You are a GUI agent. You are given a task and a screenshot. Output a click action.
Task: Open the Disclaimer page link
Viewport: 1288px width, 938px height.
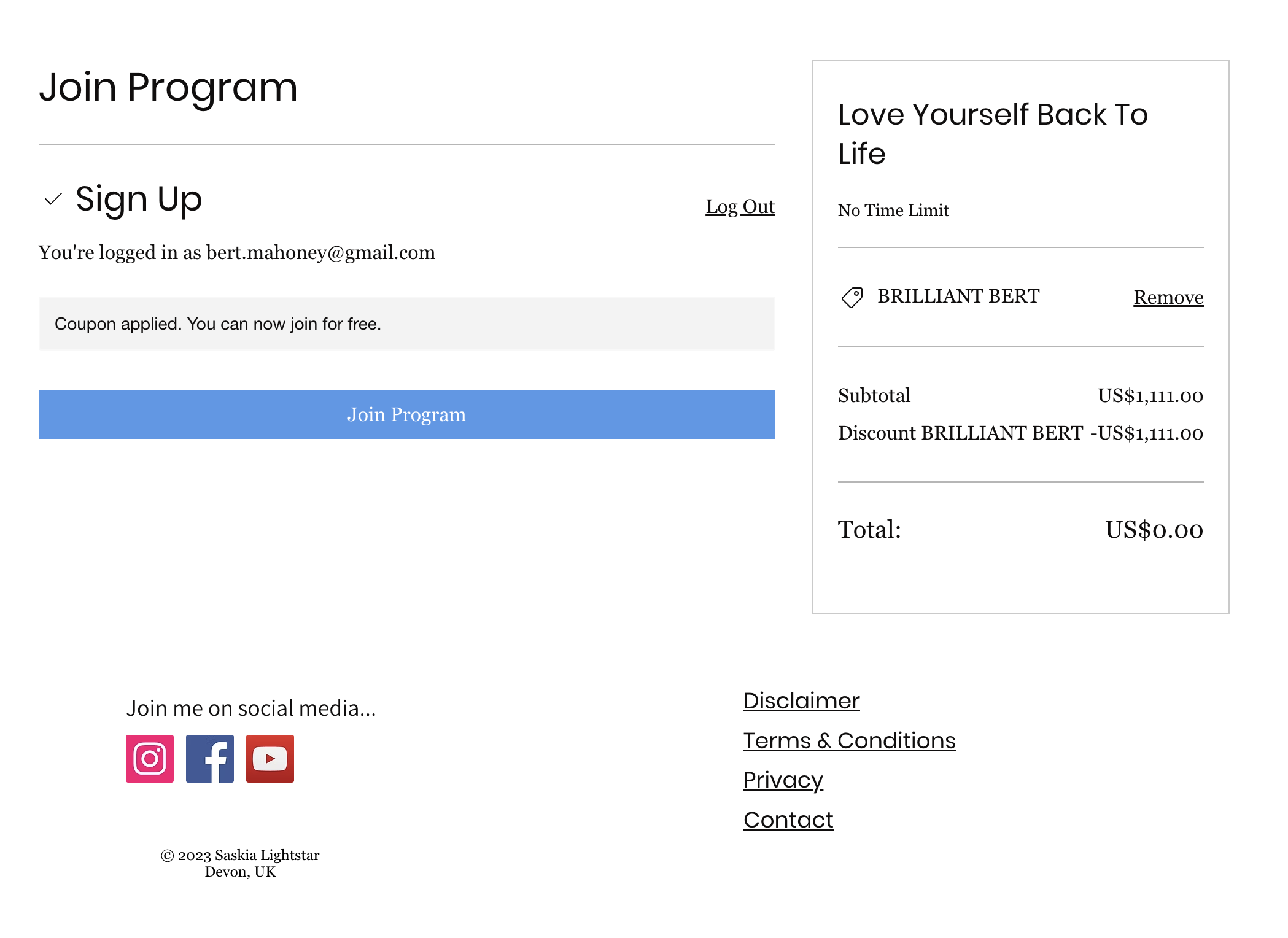(x=801, y=700)
